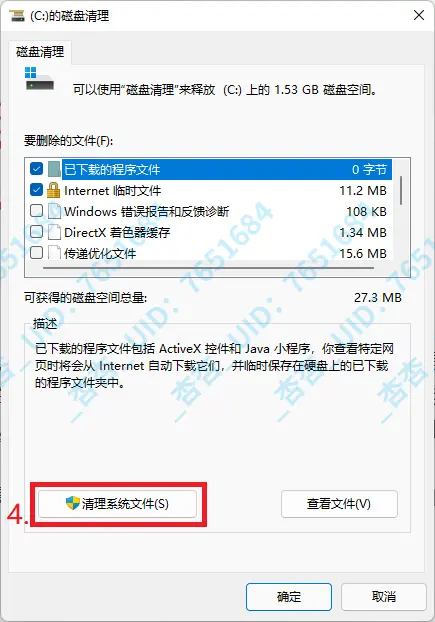
Task: Click the lock icon beside Internet 临时文件
Action: pyautogui.click(x=54, y=190)
